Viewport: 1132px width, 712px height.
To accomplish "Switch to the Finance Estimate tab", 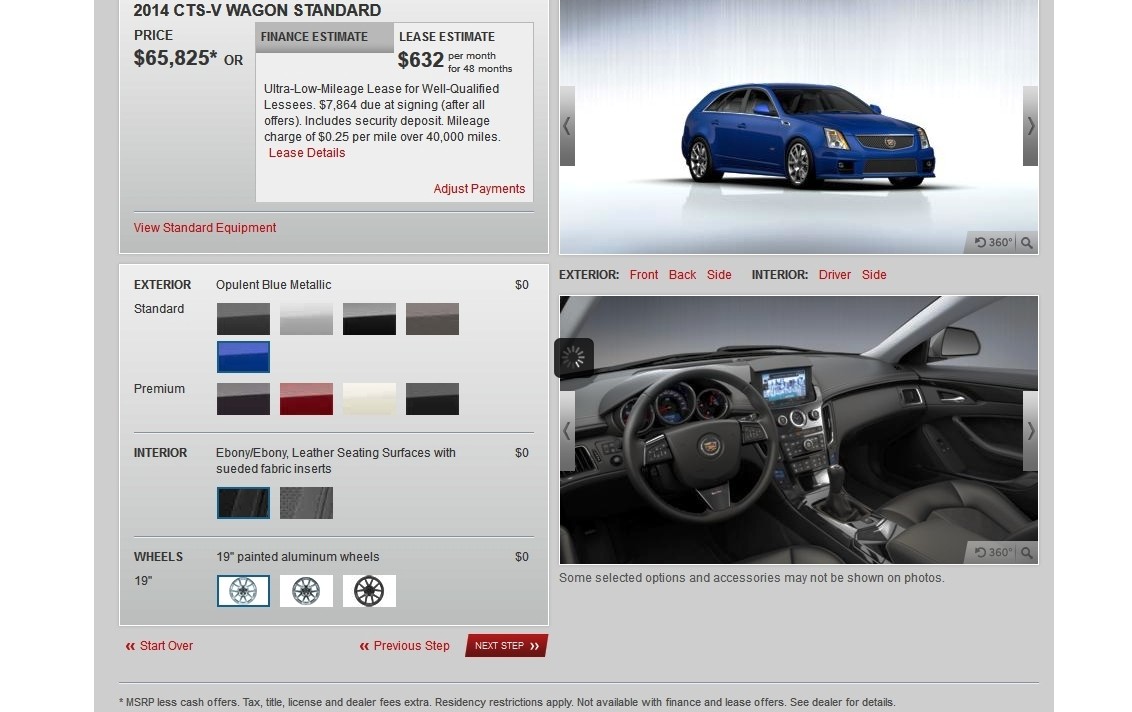I will [324, 37].
